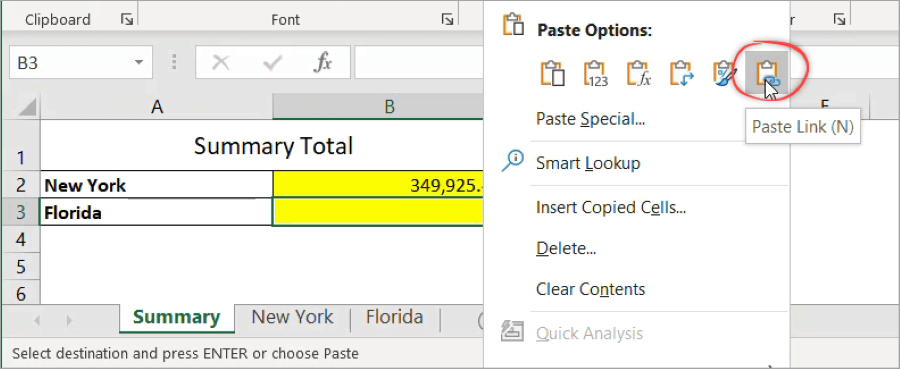This screenshot has width=900, height=369.
Task: Click the formula bar Cancel X icon
Action: tap(220, 62)
